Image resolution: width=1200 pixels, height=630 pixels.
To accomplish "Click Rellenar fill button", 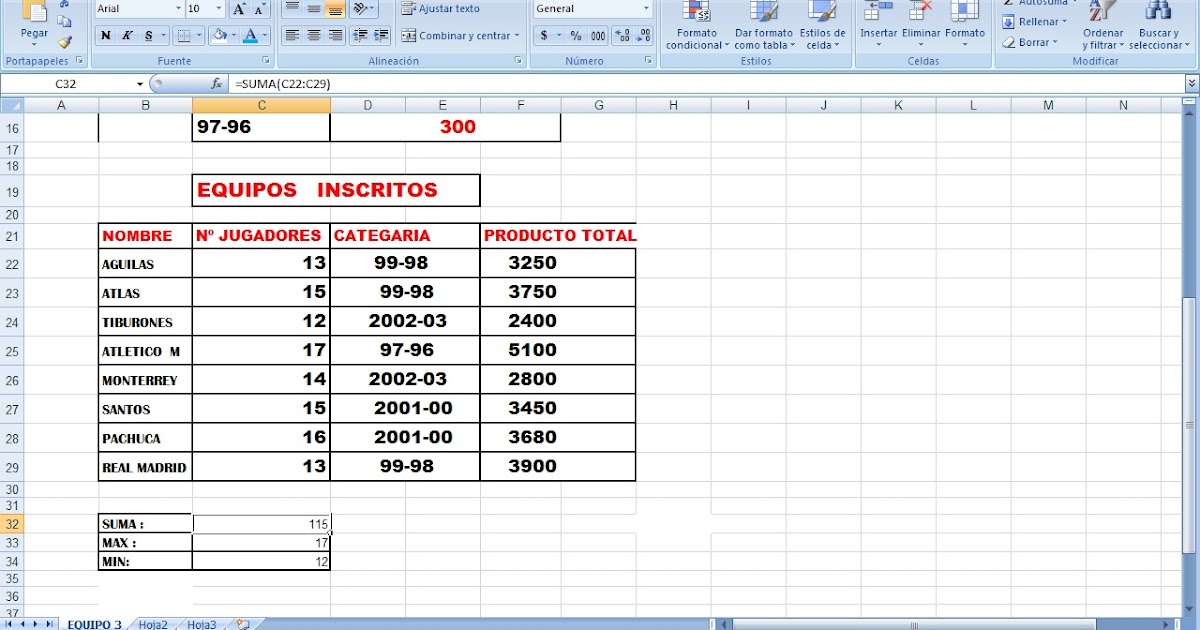I will pos(1035,22).
